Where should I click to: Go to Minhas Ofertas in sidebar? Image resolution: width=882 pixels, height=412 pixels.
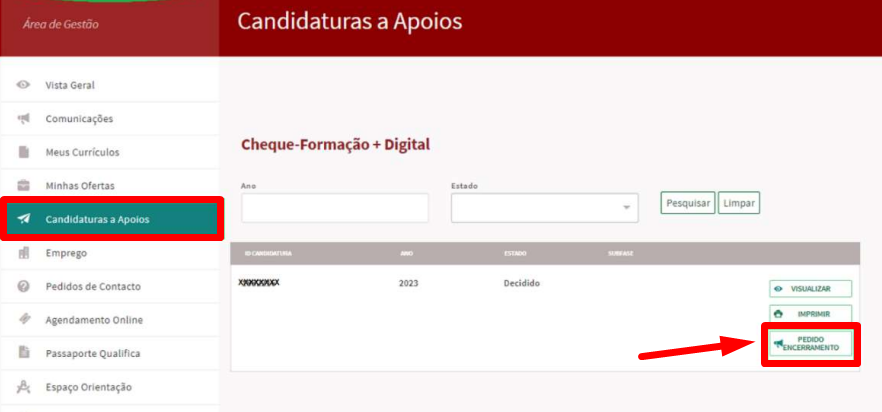[x=80, y=186]
